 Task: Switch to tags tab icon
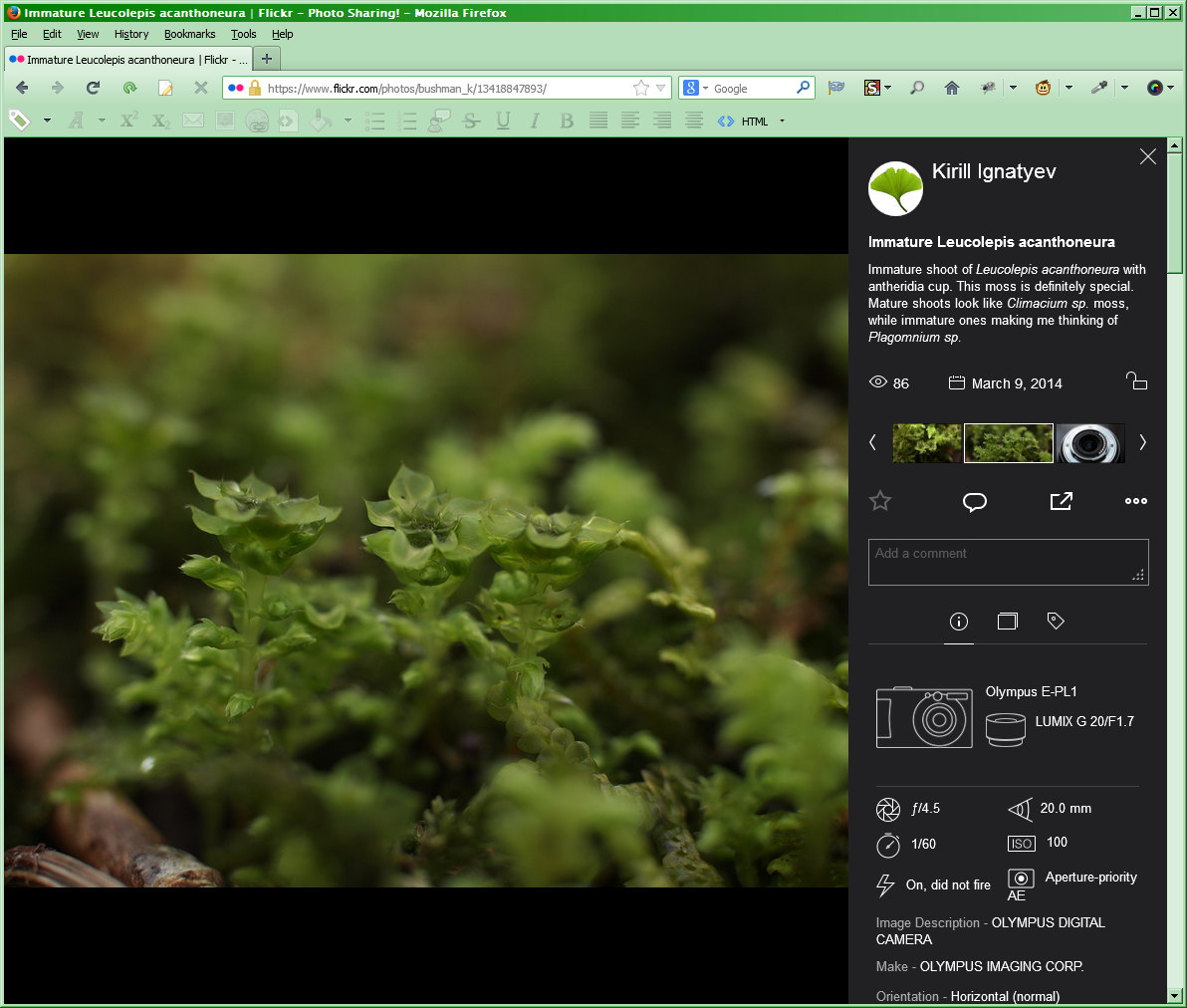[x=1056, y=622]
